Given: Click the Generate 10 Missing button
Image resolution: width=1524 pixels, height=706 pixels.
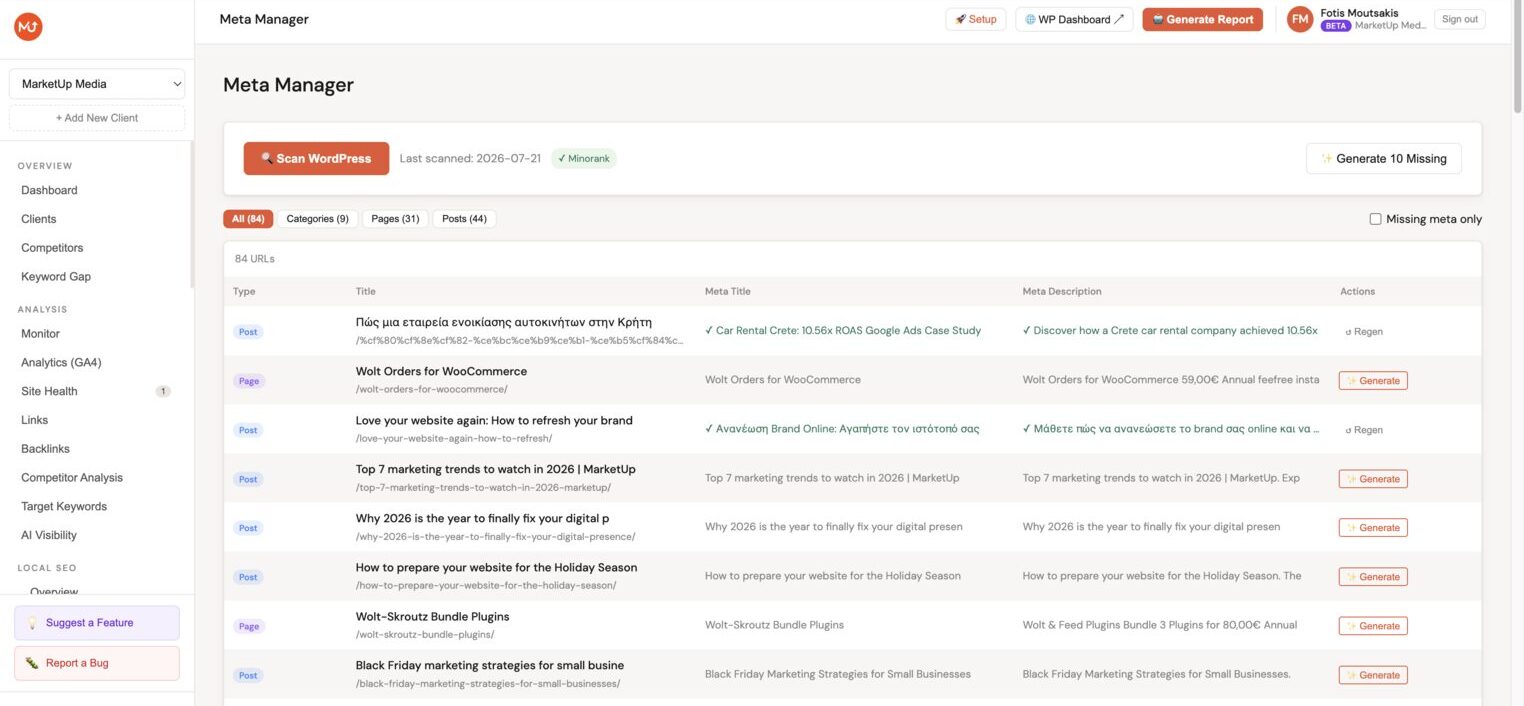Looking at the screenshot, I should point(1383,158).
